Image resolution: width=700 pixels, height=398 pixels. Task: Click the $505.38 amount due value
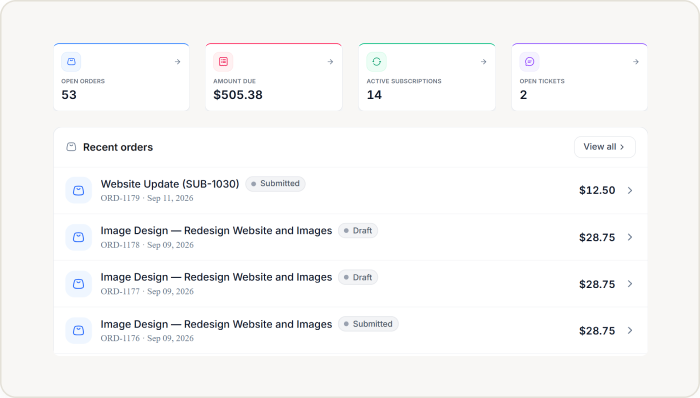pyautogui.click(x=238, y=95)
